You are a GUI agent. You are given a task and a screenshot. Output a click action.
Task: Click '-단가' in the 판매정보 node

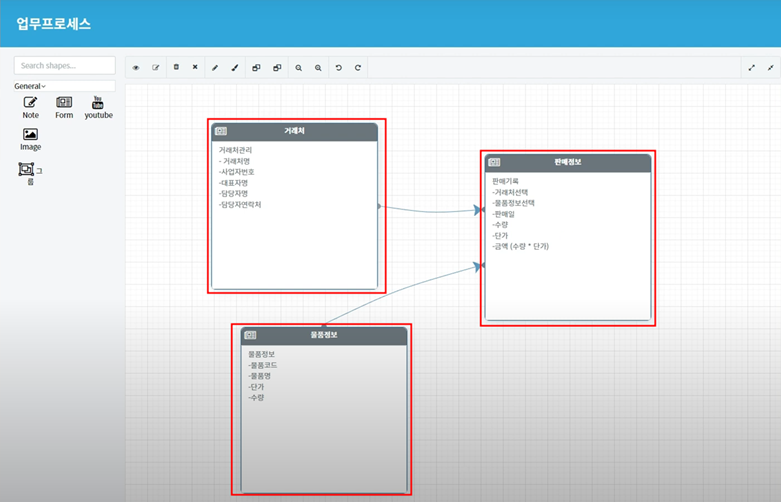click(501, 236)
